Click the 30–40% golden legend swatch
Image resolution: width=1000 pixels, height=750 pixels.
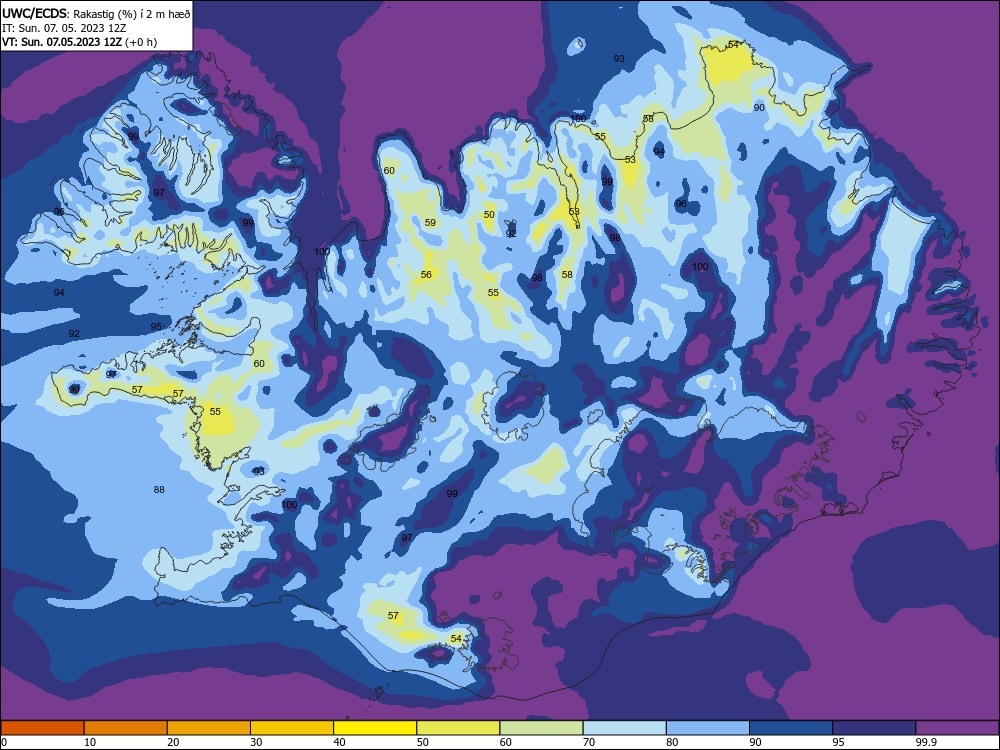click(x=292, y=728)
